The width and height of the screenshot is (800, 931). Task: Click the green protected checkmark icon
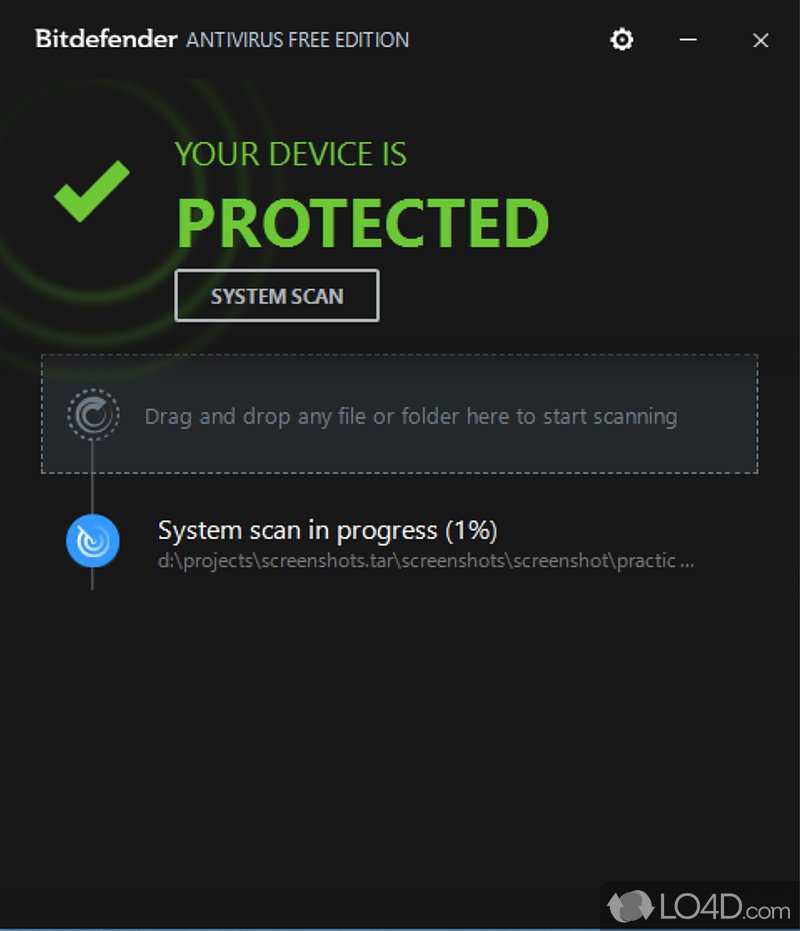(91, 190)
